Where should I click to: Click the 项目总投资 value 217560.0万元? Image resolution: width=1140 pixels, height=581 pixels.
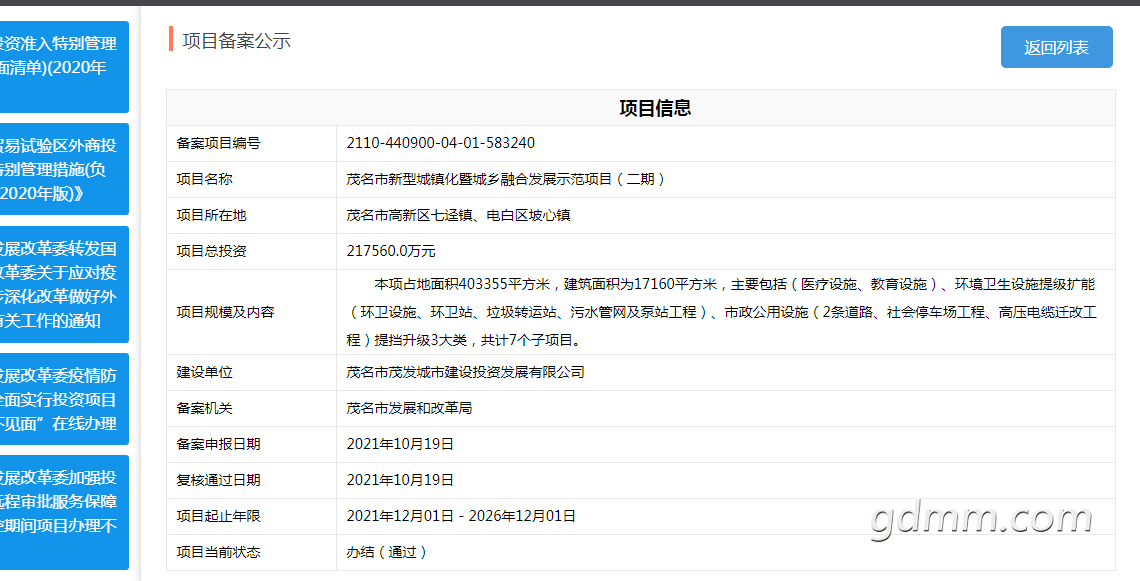tap(391, 252)
